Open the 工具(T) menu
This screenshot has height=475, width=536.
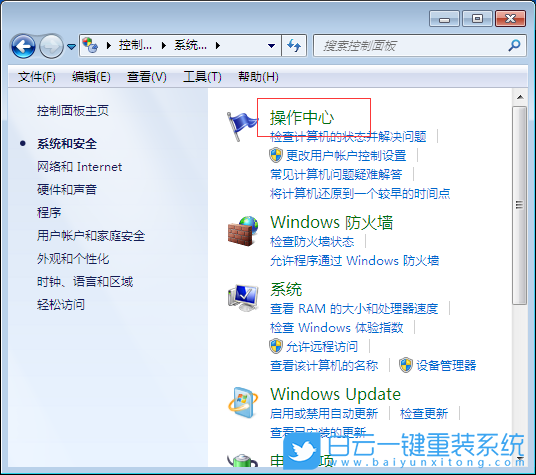point(202,77)
